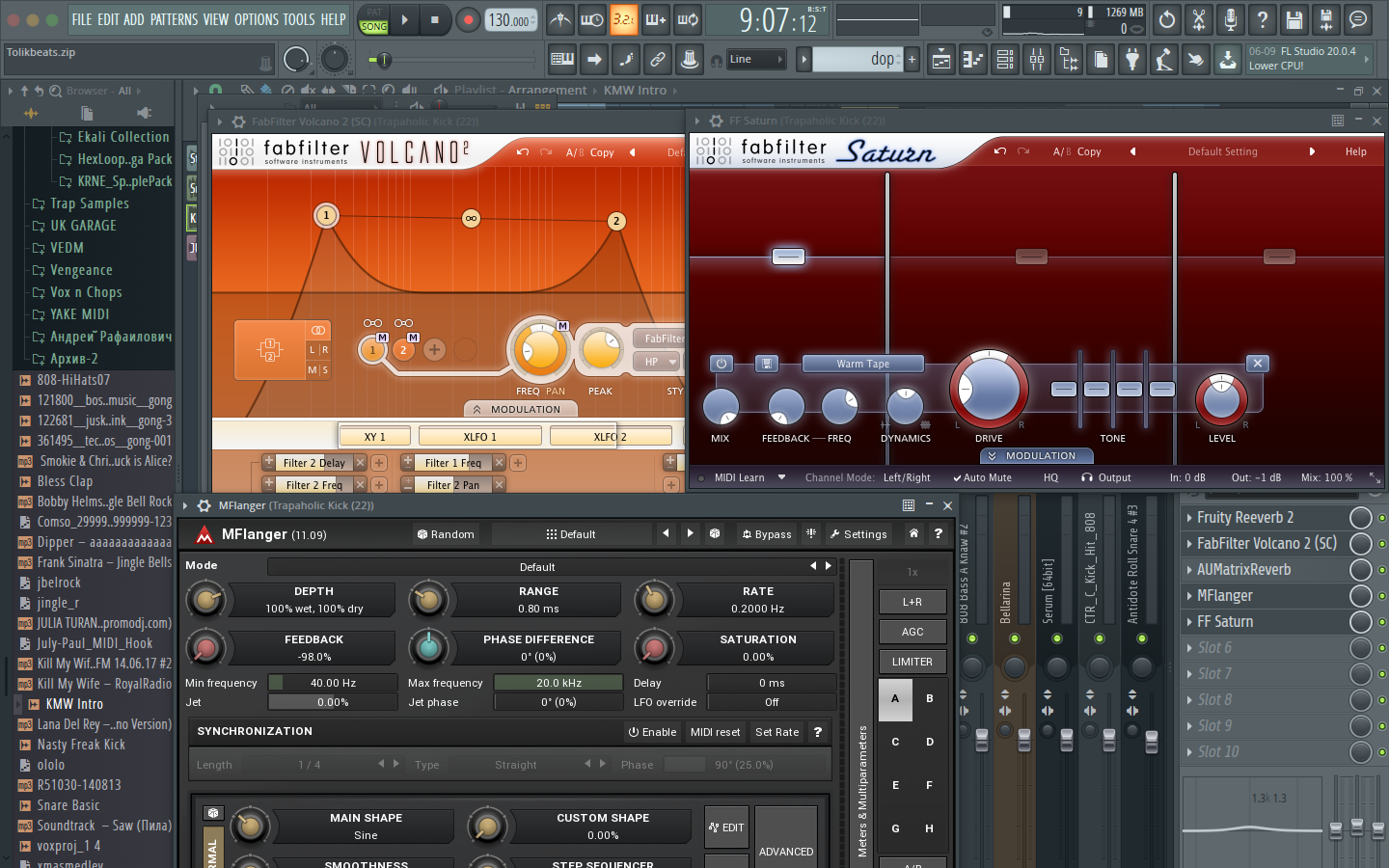Toggle the 3.2.1 countdown before recording
This screenshot has width=1389, height=868.
624,19
